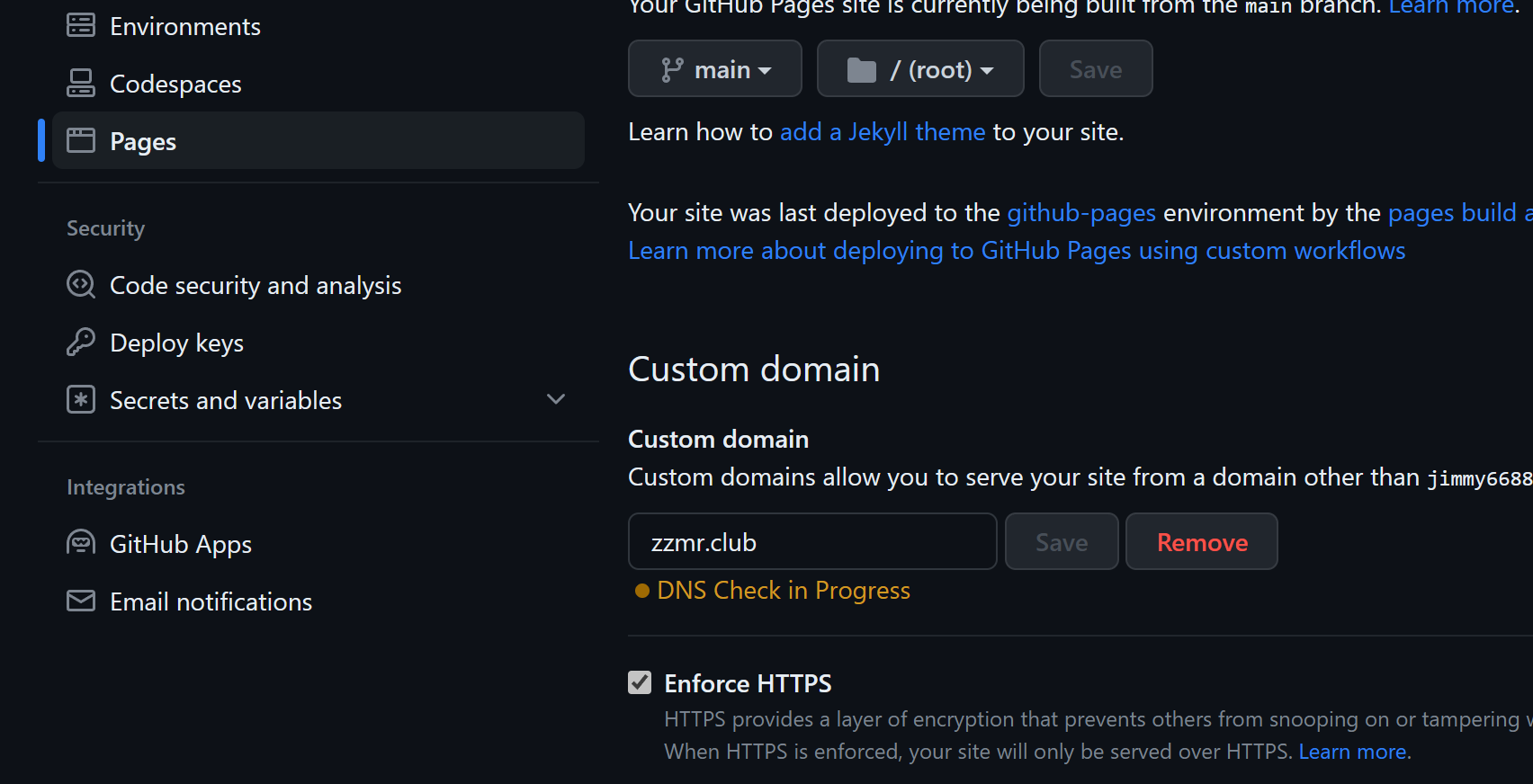Go to Email notifications settings
This screenshot has width=1533, height=784.
tap(211, 602)
